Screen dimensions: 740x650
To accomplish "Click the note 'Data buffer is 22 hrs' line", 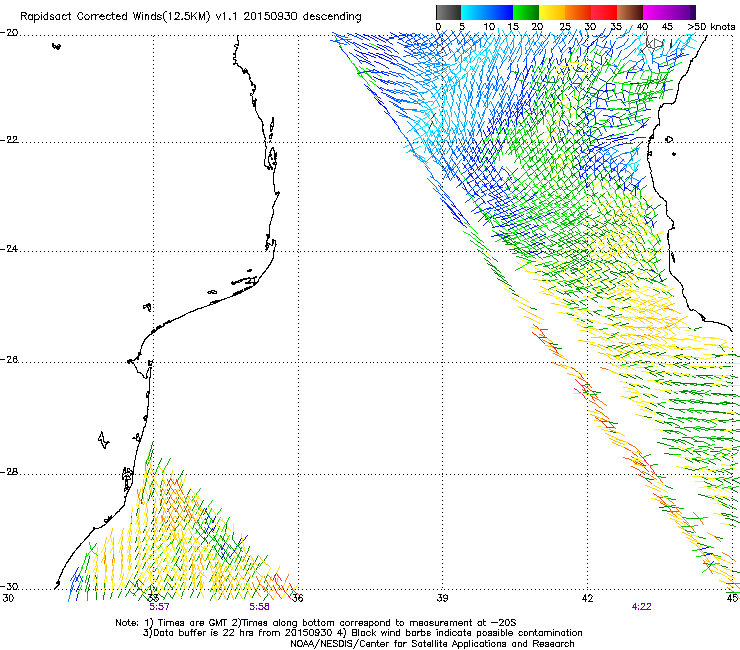I will click(x=362, y=633).
